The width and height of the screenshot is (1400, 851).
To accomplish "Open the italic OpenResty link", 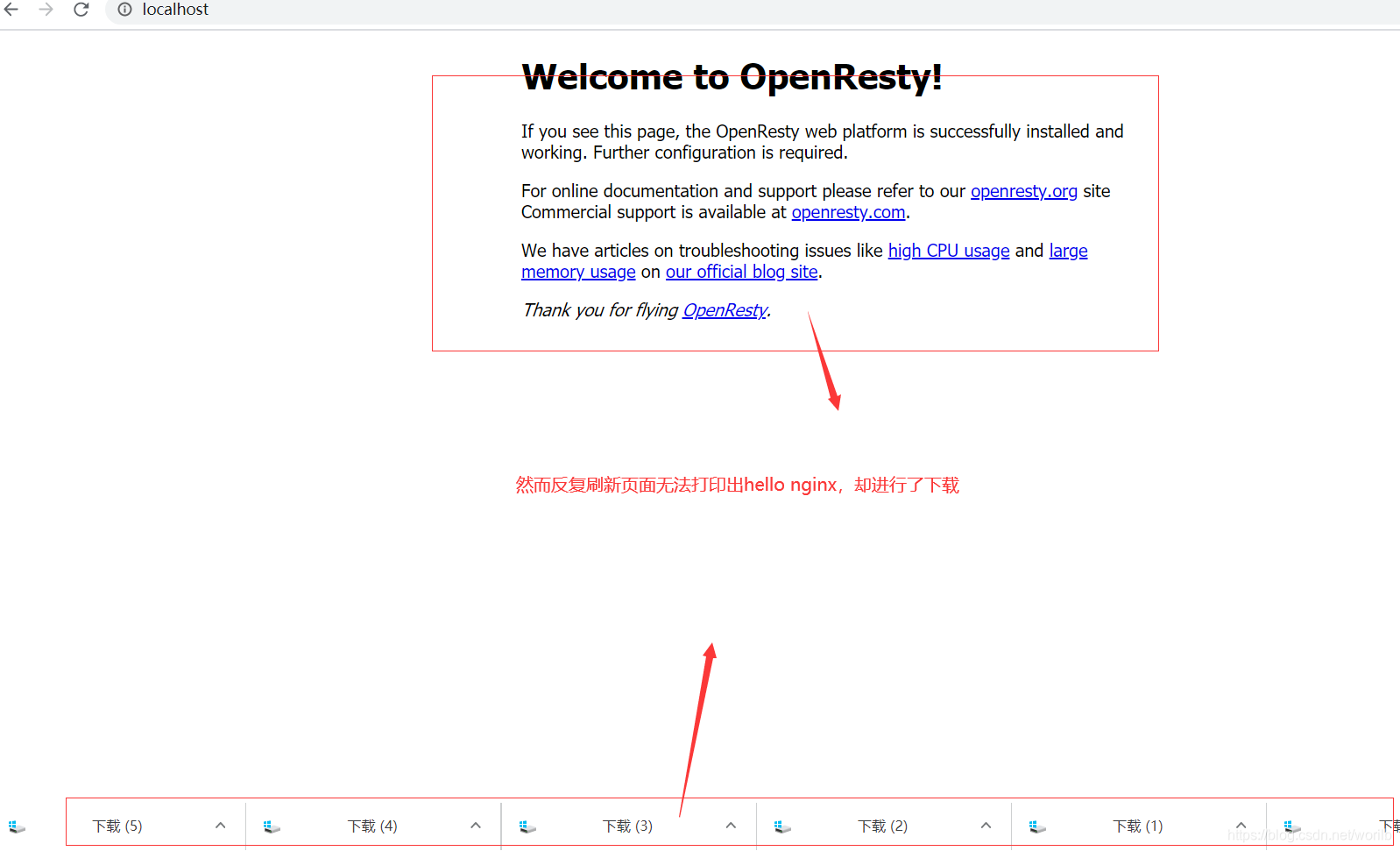I will [x=725, y=310].
